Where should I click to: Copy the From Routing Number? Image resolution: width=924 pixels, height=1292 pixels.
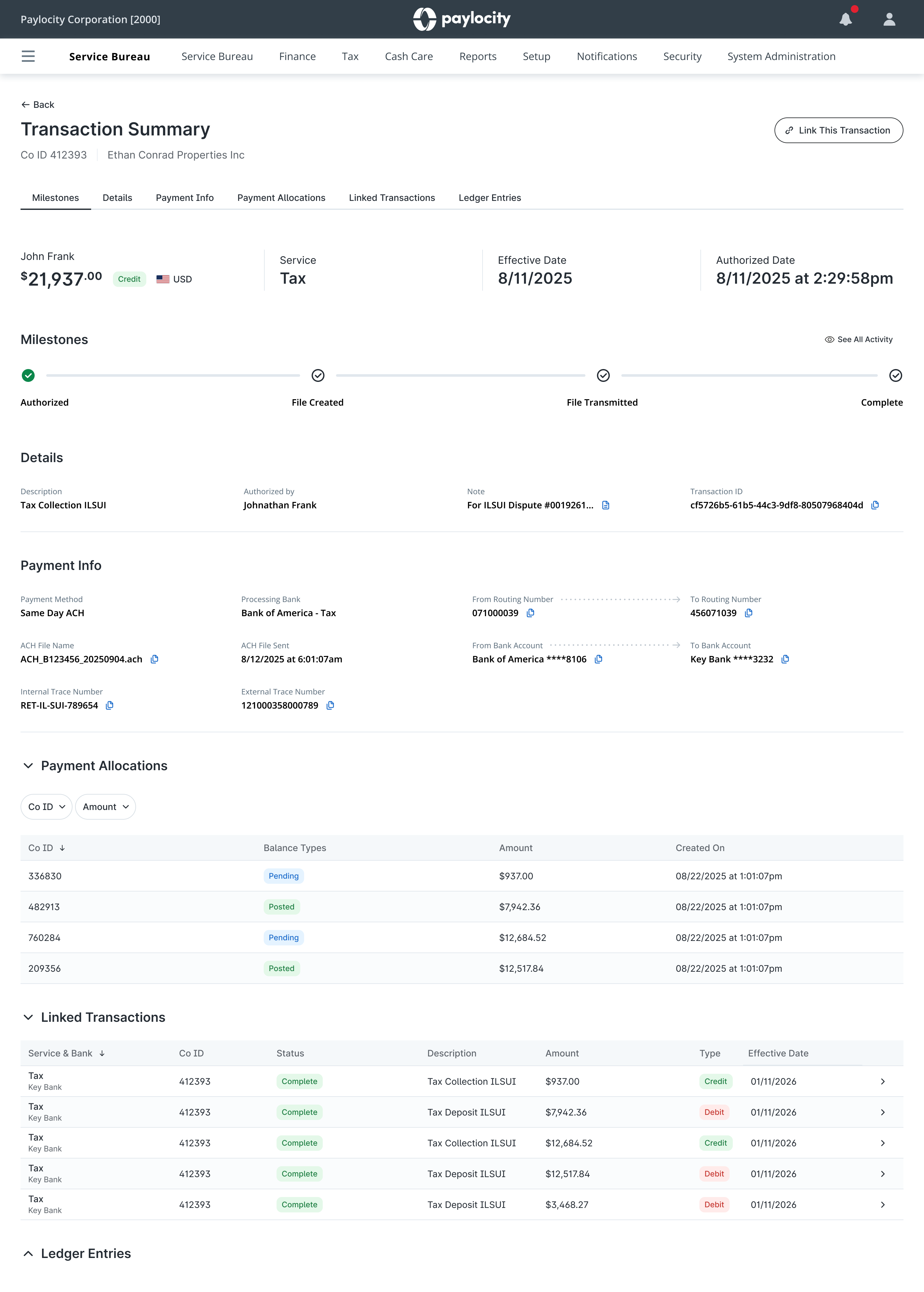click(530, 613)
